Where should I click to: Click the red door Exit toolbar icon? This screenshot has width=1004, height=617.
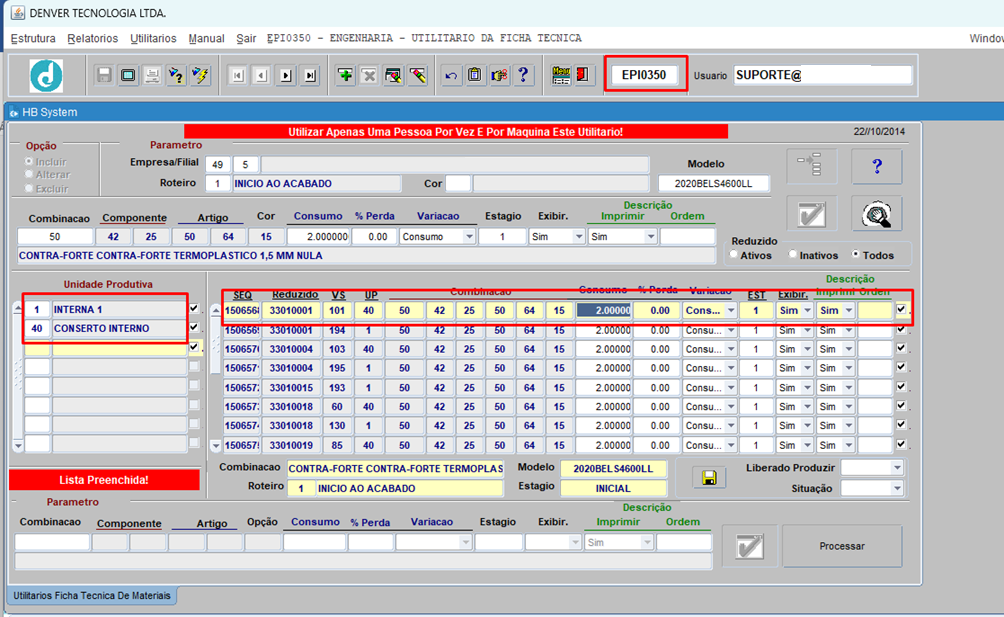[582, 76]
